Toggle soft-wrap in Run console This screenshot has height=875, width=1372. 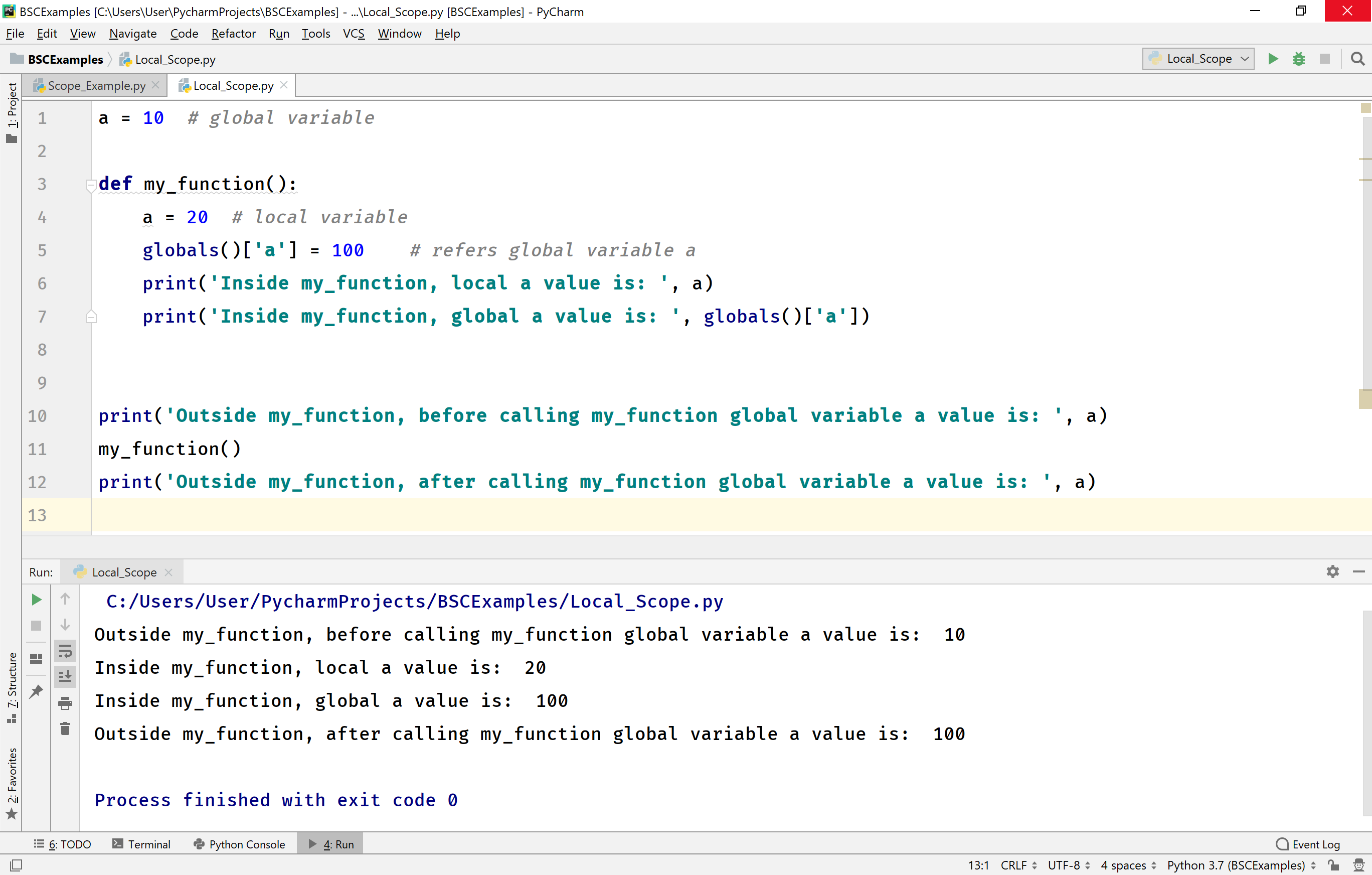point(65,651)
